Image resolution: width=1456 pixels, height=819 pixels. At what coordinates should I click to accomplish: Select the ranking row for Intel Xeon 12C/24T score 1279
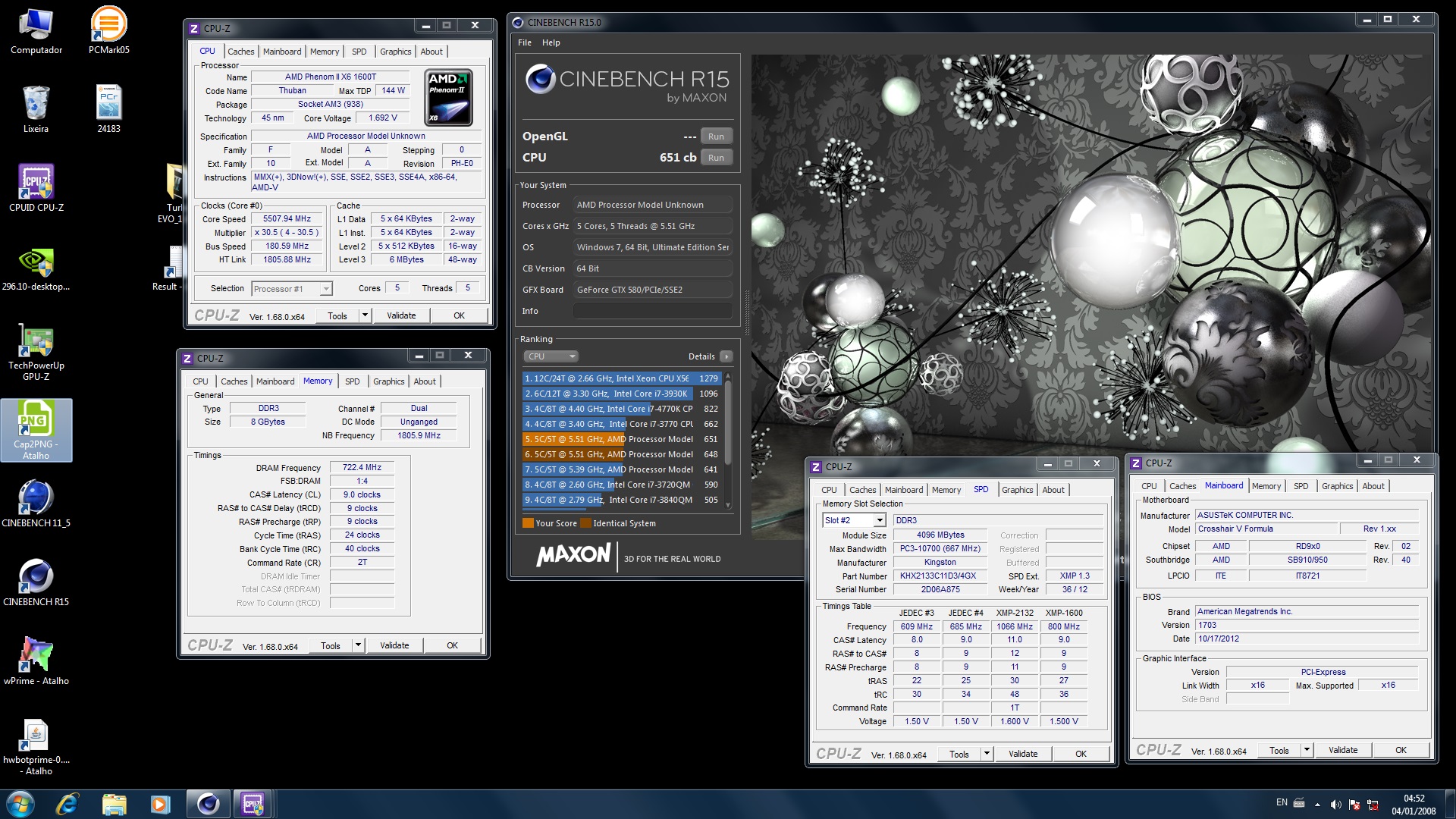click(x=621, y=378)
